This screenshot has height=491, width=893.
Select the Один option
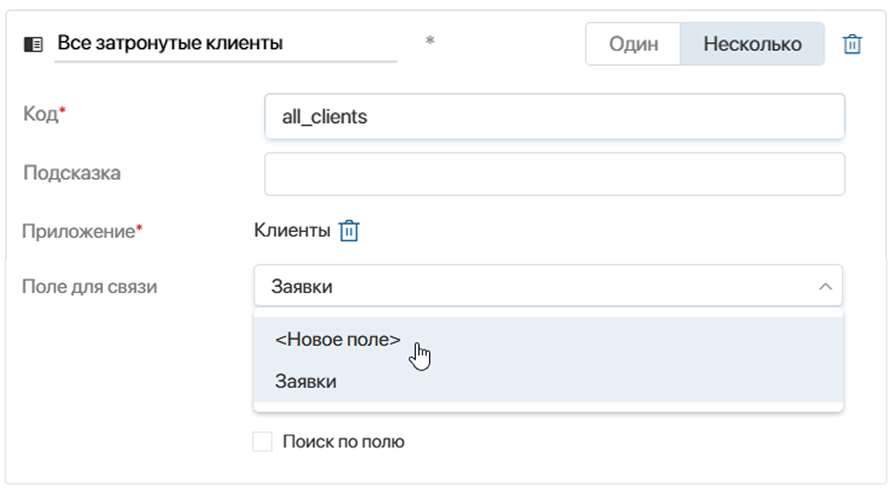coord(633,44)
